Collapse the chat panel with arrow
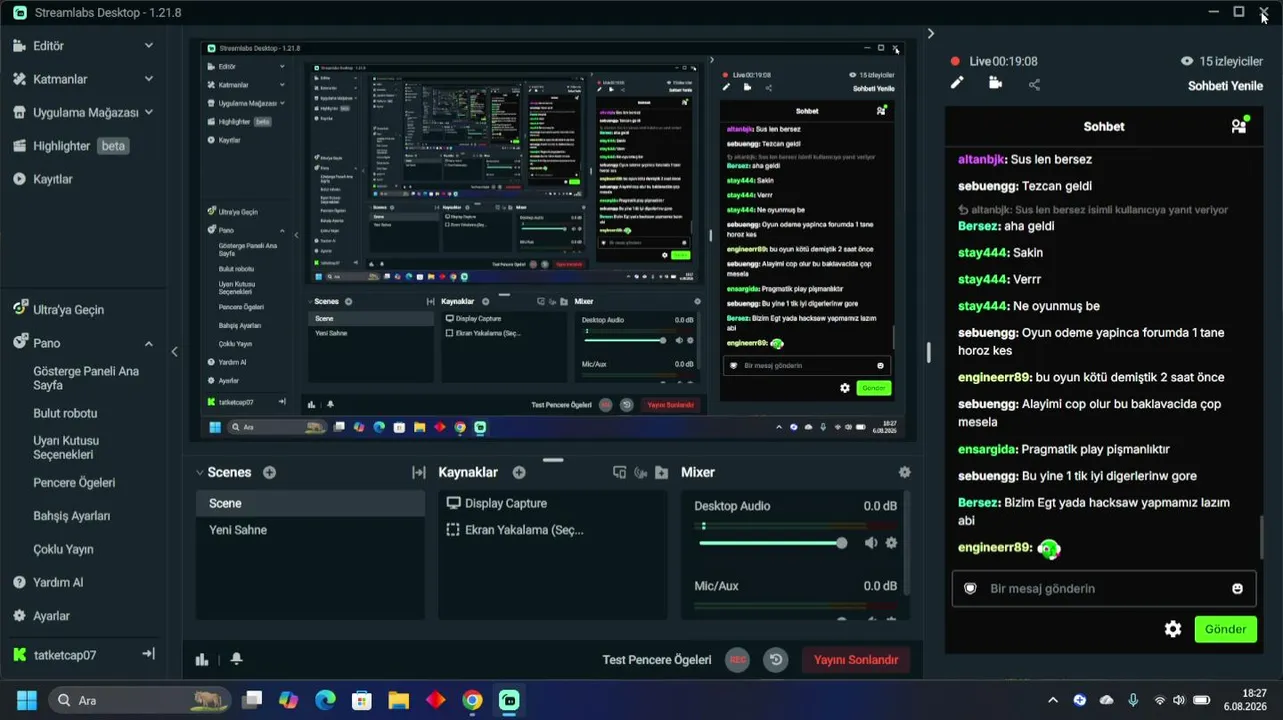Viewport: 1283px width, 720px height. [931, 33]
